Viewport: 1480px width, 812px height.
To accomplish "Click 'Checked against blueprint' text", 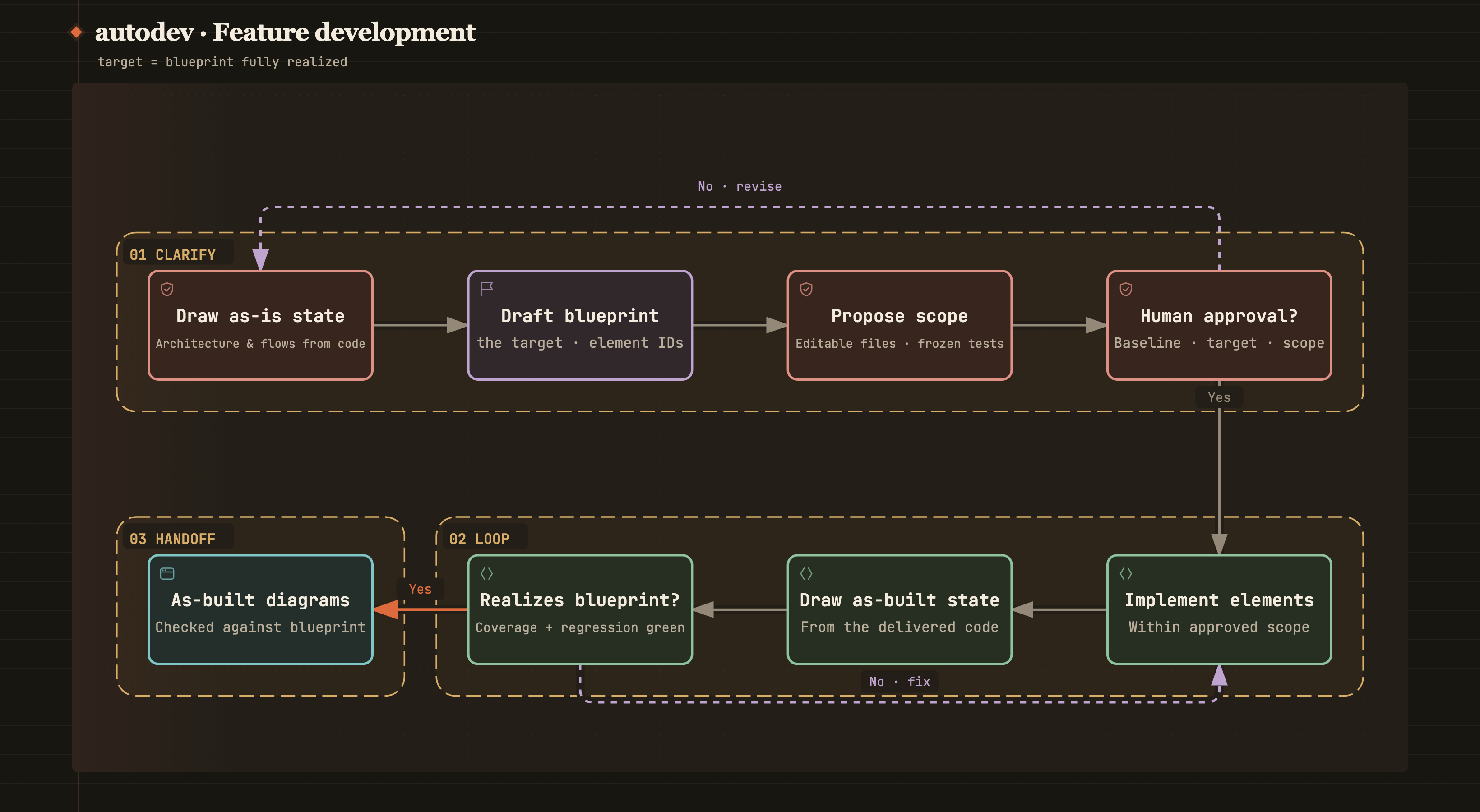I will coord(260,627).
